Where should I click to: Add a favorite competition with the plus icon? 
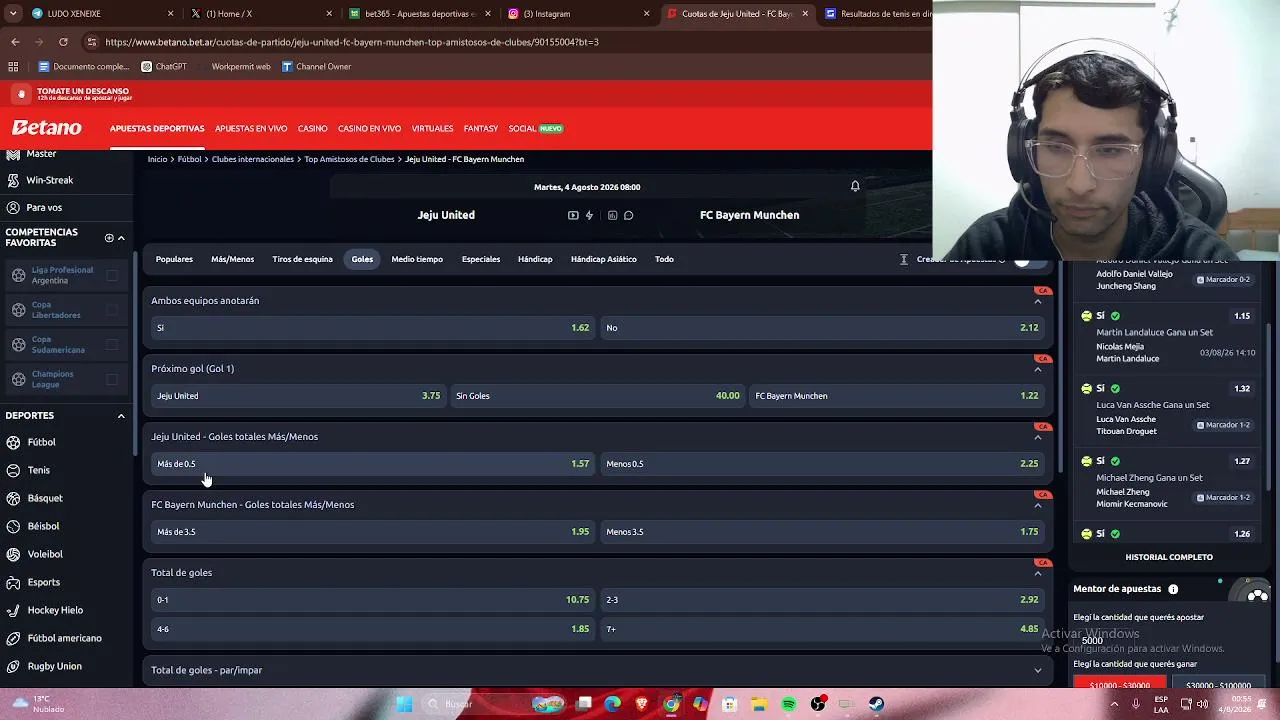(x=109, y=238)
